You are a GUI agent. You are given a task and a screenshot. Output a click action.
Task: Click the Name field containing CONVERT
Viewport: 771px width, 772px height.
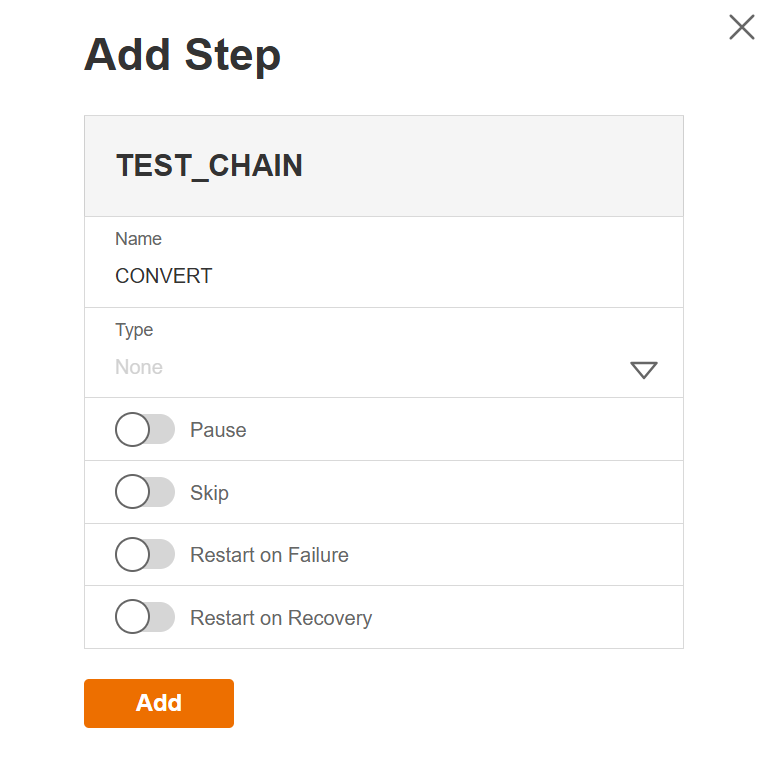pyautogui.click(x=350, y=276)
